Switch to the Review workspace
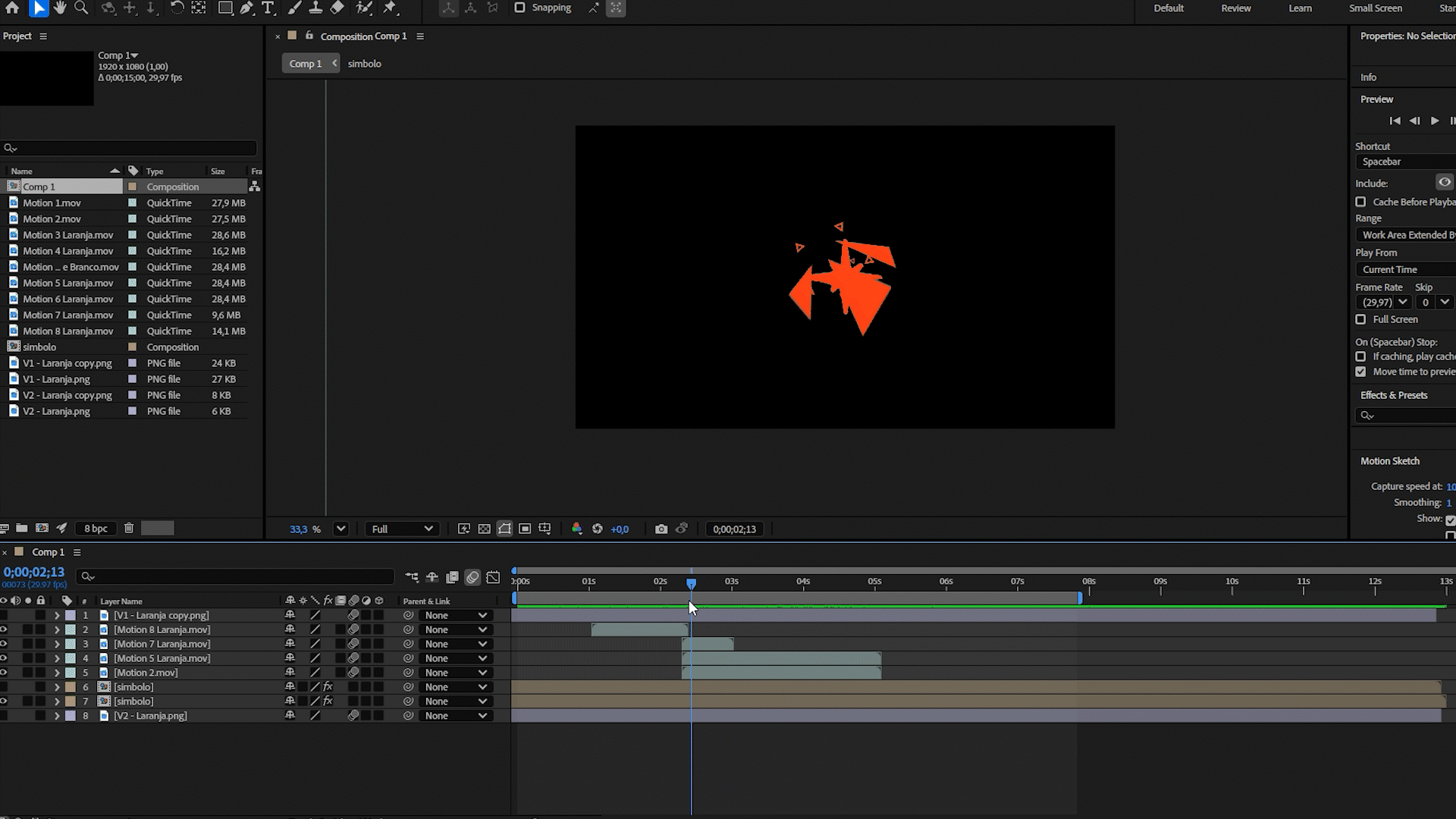 pos(1235,8)
